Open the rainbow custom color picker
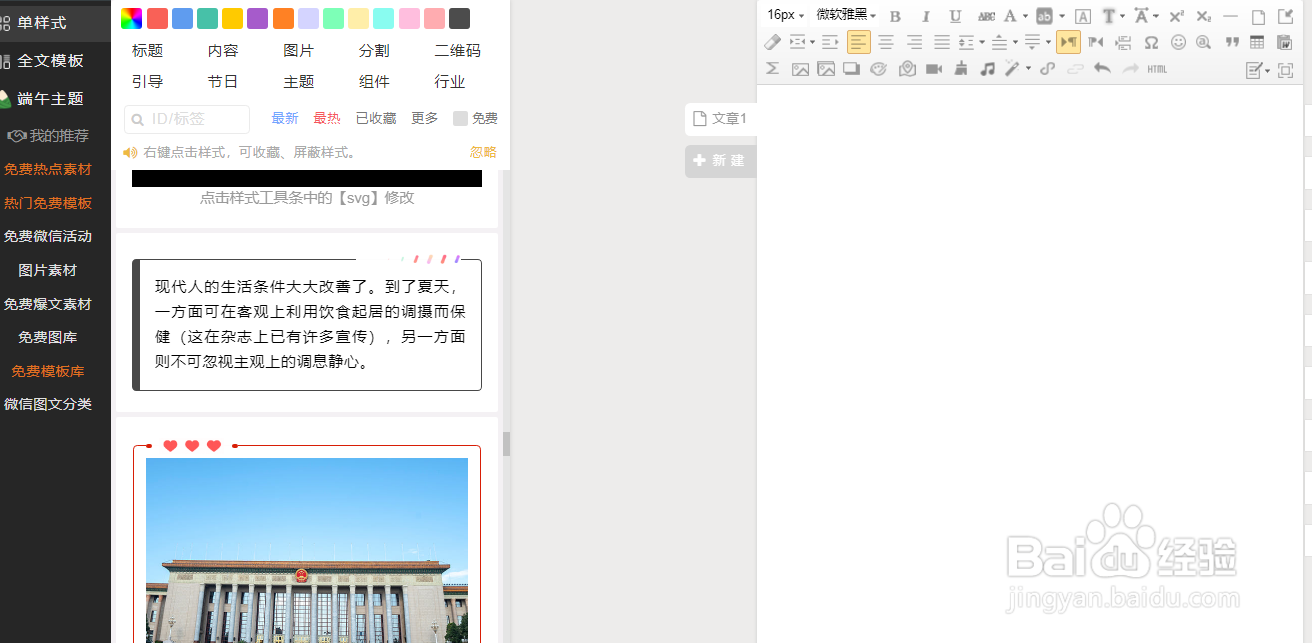The height and width of the screenshot is (643, 1312). (x=131, y=18)
